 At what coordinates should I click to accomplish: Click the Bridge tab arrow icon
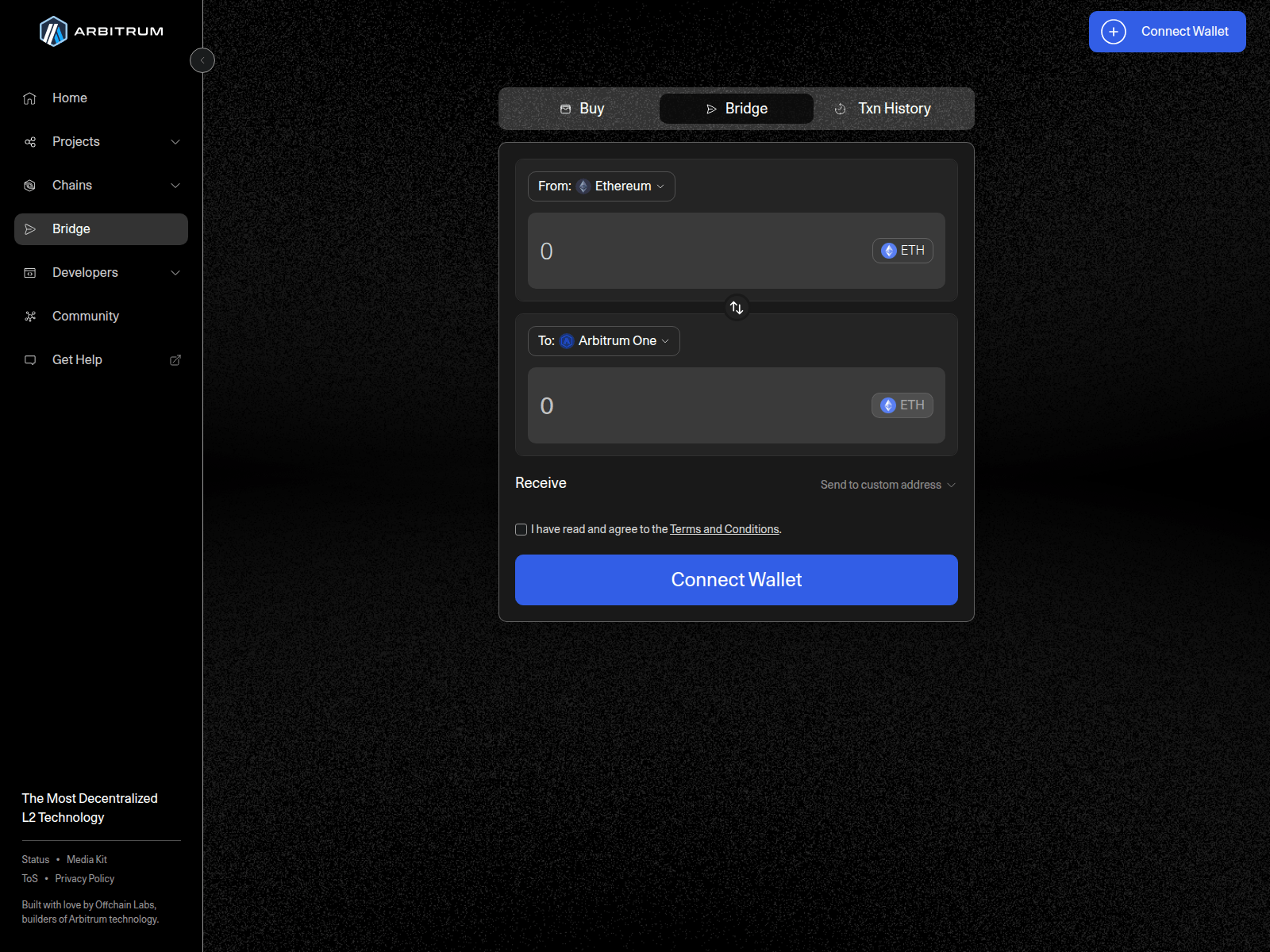711,109
